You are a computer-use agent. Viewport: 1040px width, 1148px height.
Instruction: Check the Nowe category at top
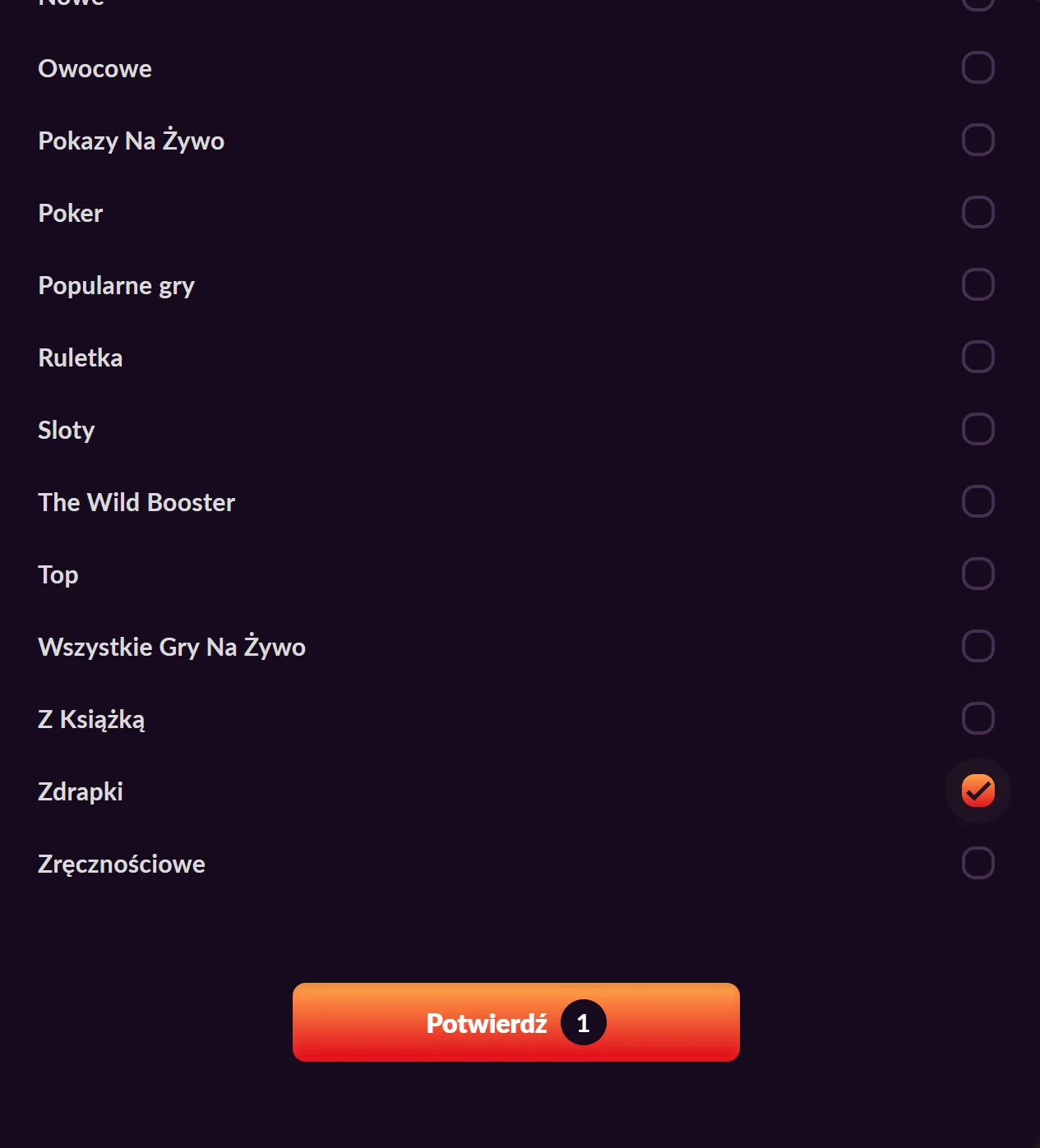[x=978, y=4]
